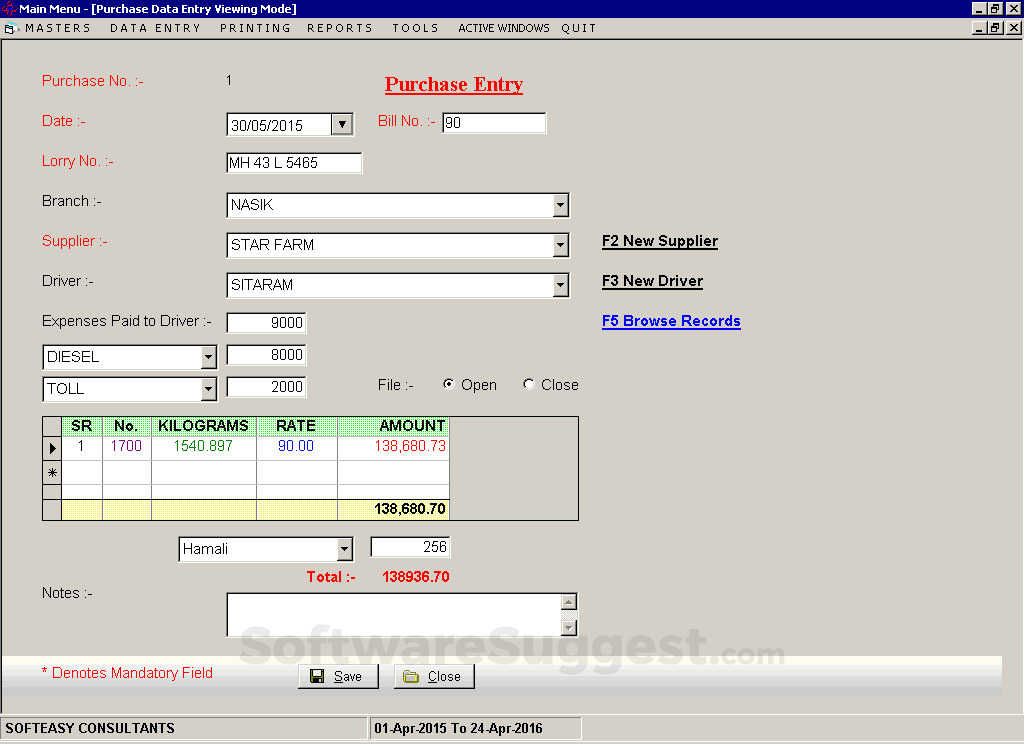Image resolution: width=1024 pixels, height=744 pixels.
Task: Open the Supplier dropdown showing STAR FARM
Action: click(x=561, y=245)
